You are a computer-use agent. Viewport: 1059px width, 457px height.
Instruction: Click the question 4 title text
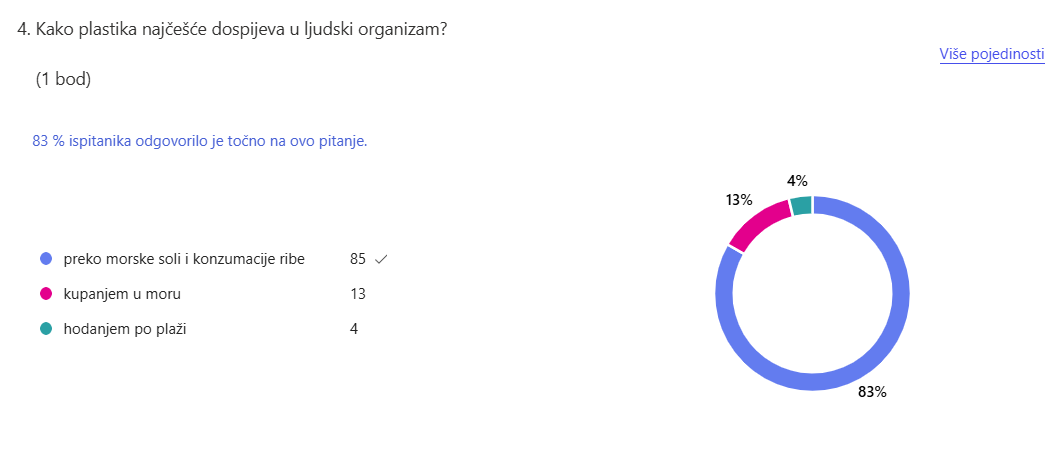232,29
